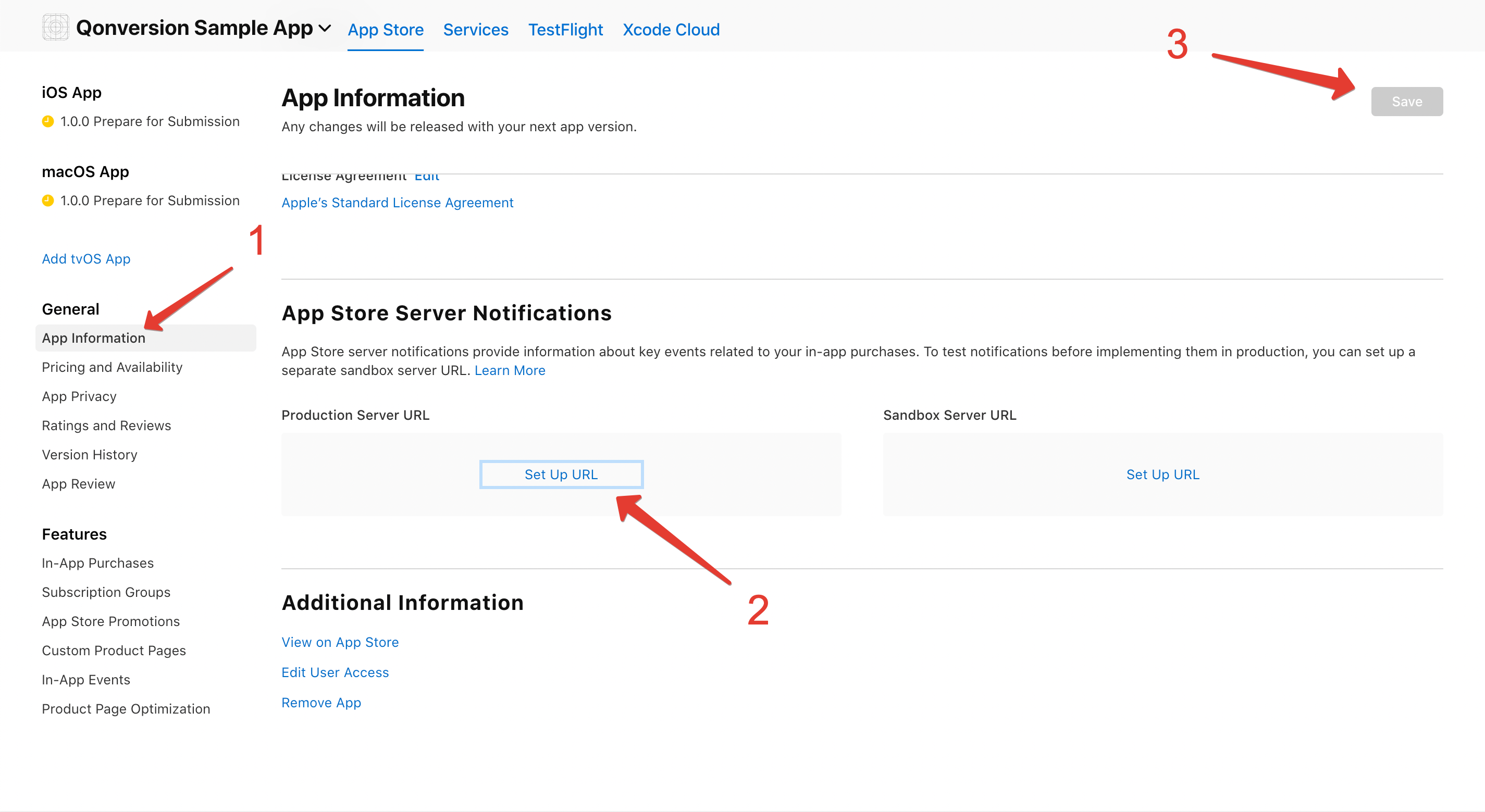Open In-App Purchases feature page
Viewport: 1485px width, 812px height.
tap(97, 563)
